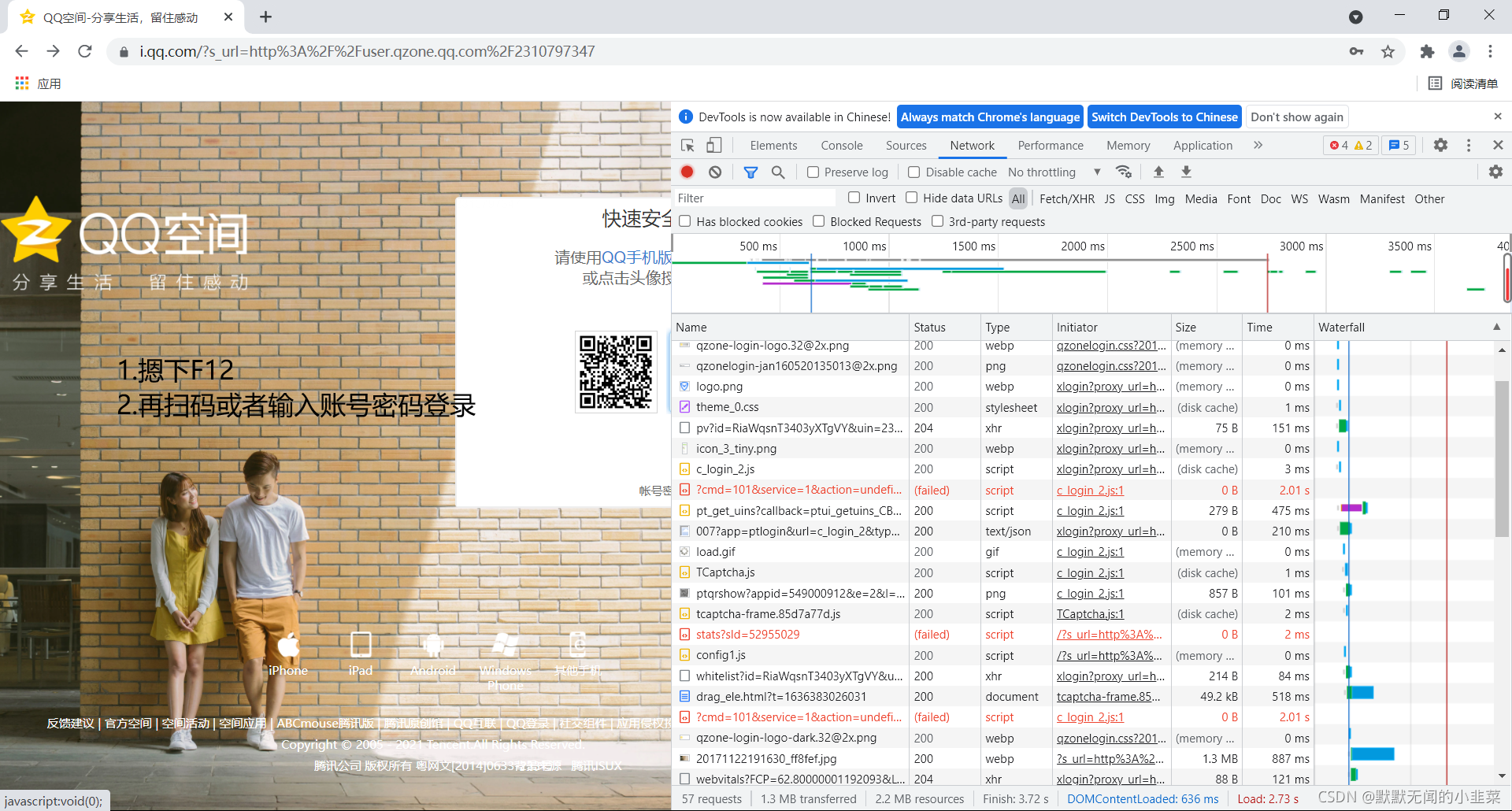Click the export HAR download icon
The width and height of the screenshot is (1512, 811).
pyautogui.click(x=1186, y=172)
